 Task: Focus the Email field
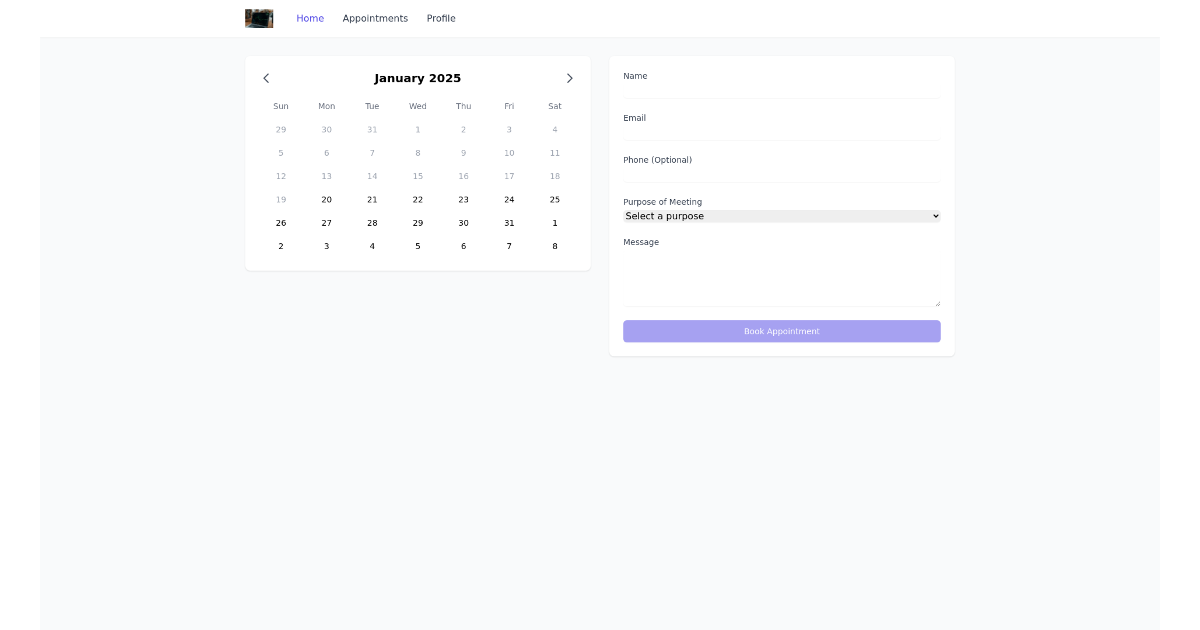coord(781,130)
